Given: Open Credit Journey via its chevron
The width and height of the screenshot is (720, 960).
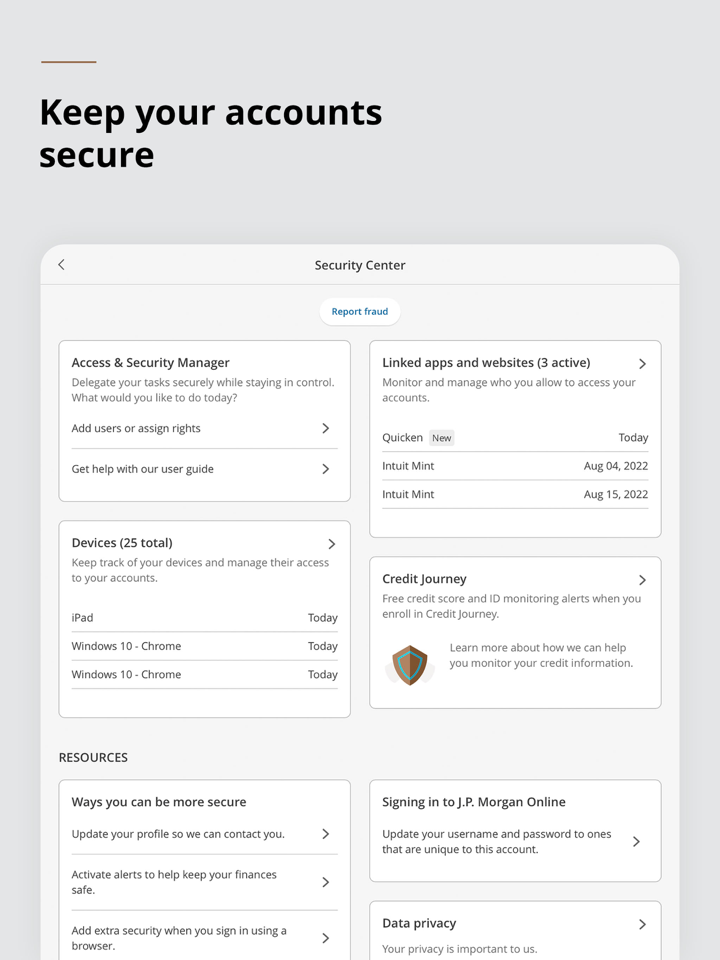Looking at the screenshot, I should tap(642, 580).
